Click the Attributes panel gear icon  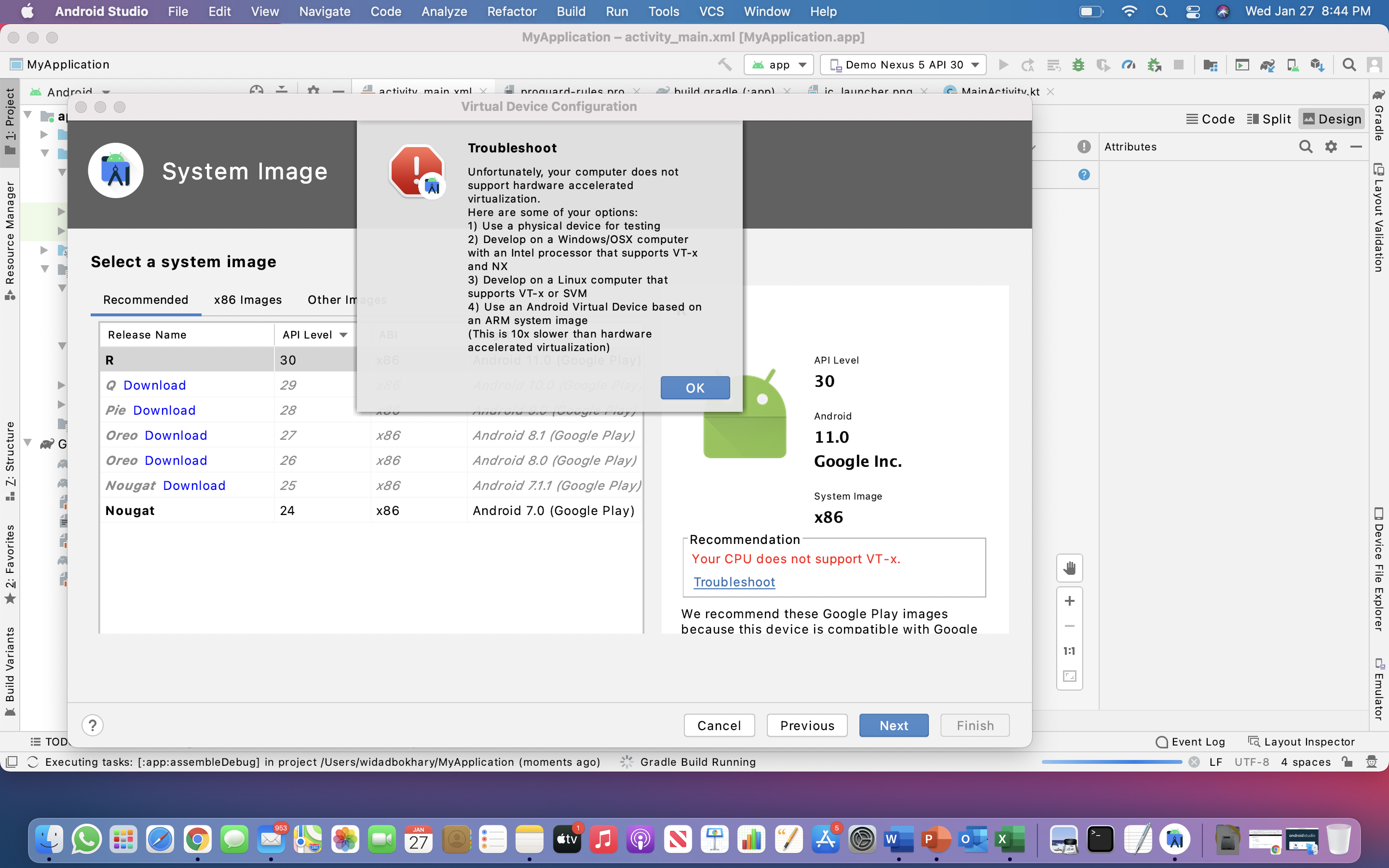tap(1331, 147)
